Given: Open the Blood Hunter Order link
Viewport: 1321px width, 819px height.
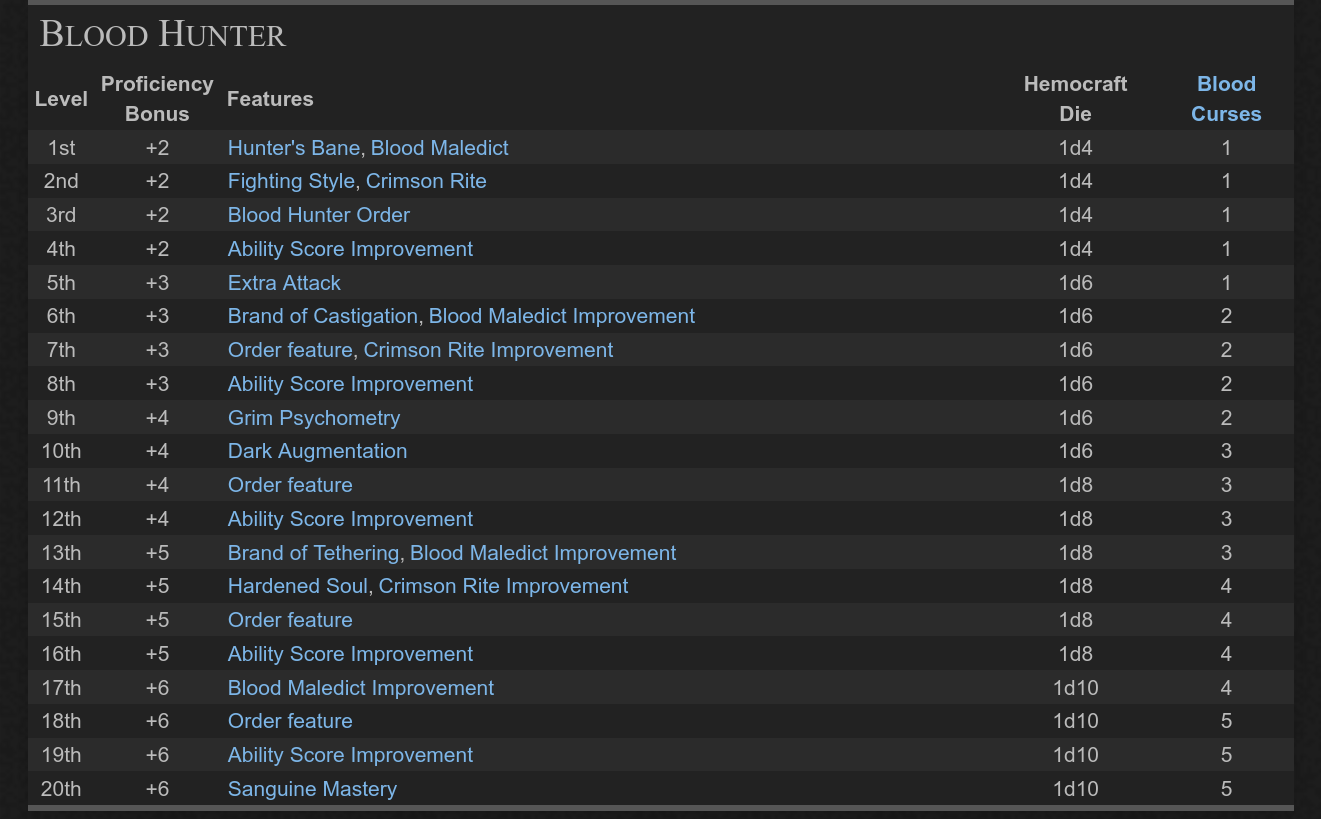Looking at the screenshot, I should pyautogui.click(x=318, y=214).
